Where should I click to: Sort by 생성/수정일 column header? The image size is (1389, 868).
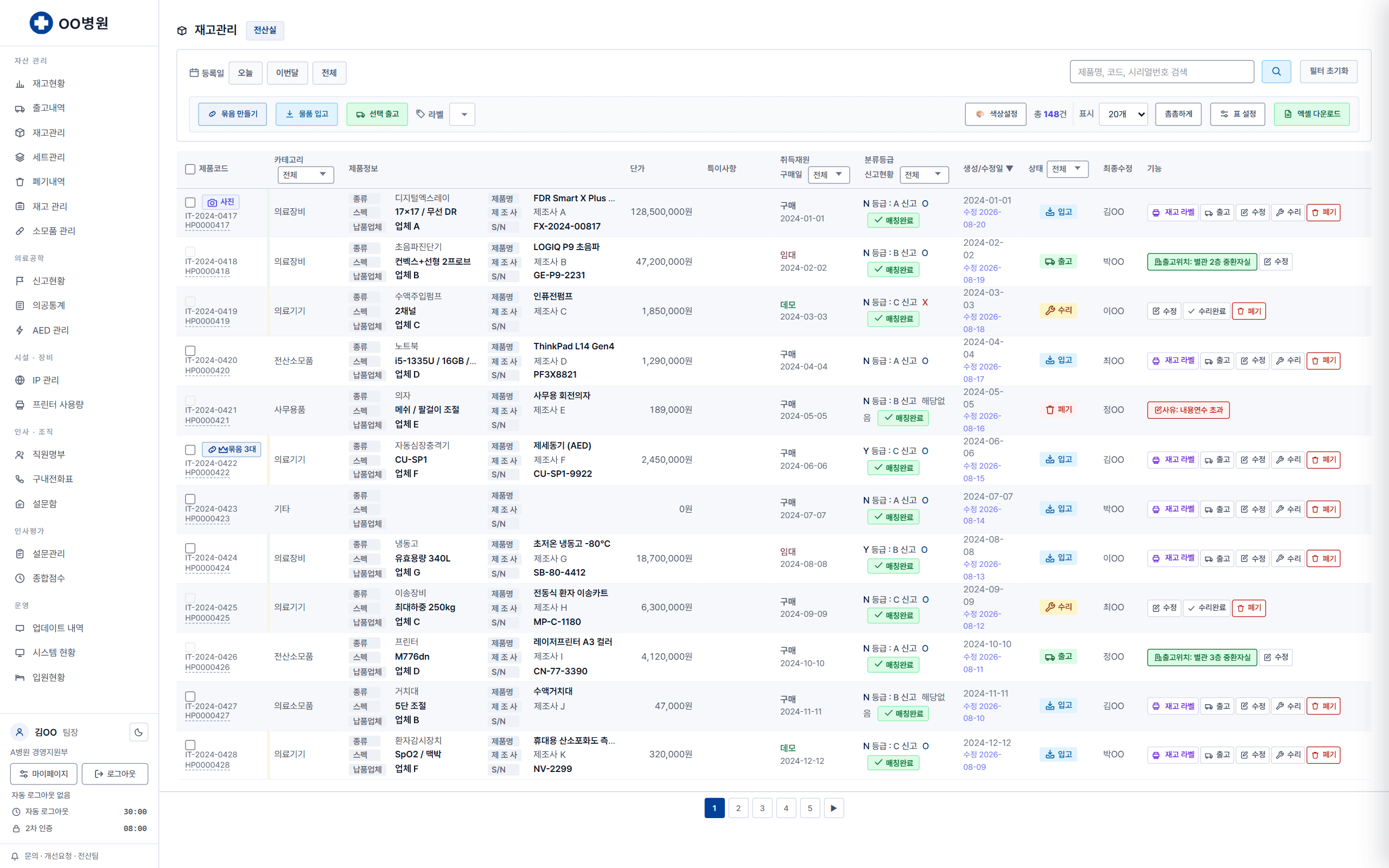click(x=988, y=169)
